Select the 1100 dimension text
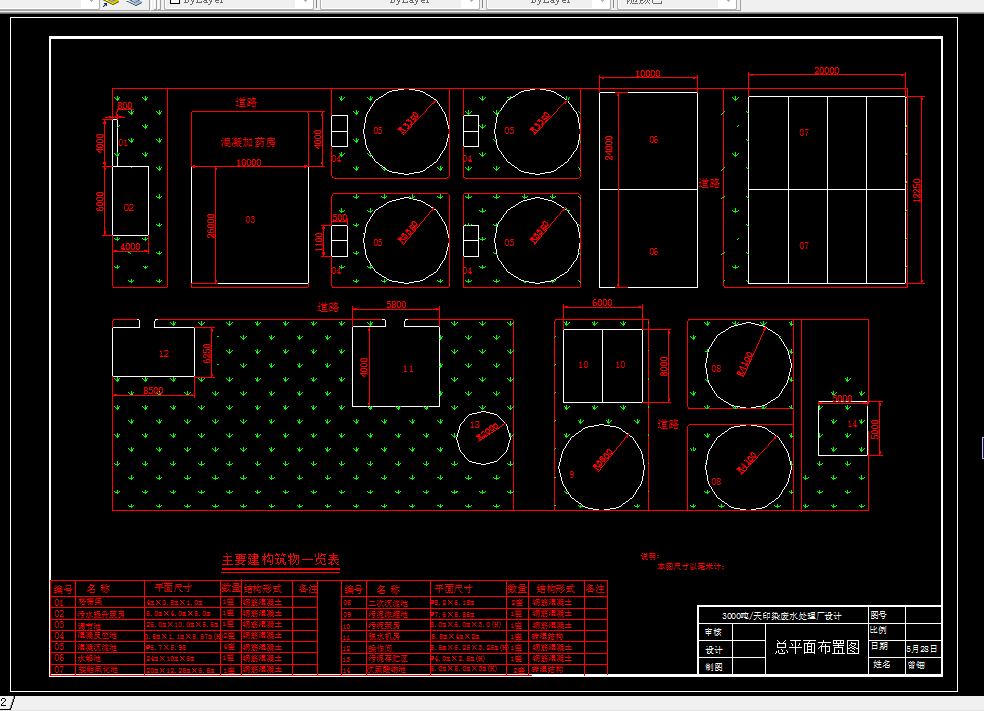984x711 pixels. tap(319, 242)
